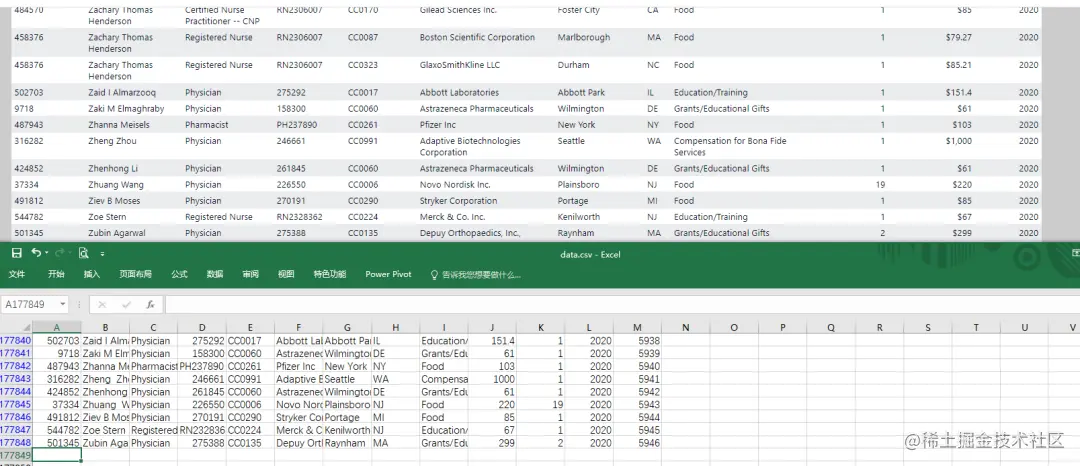Open the 页面布局 ribbon tab
This screenshot has height=466, width=1080.
[136, 274]
